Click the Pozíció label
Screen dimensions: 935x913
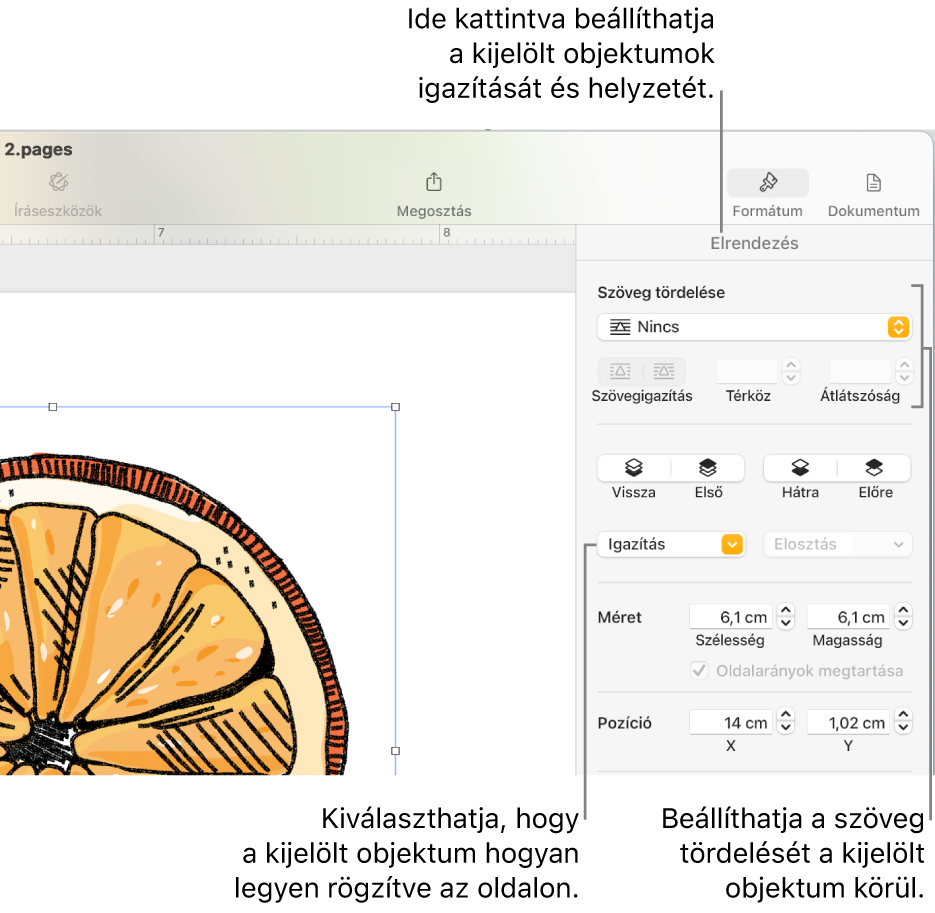click(624, 723)
